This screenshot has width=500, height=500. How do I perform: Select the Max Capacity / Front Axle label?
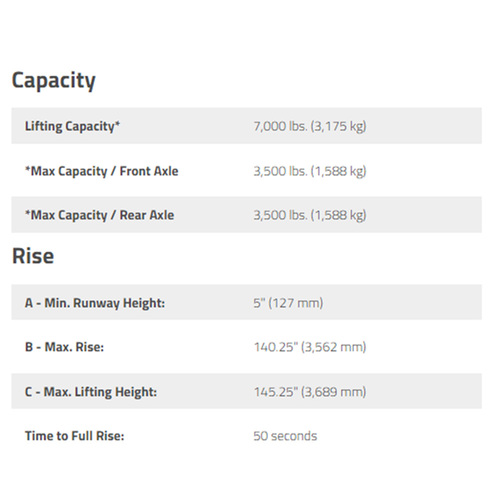tap(102, 171)
